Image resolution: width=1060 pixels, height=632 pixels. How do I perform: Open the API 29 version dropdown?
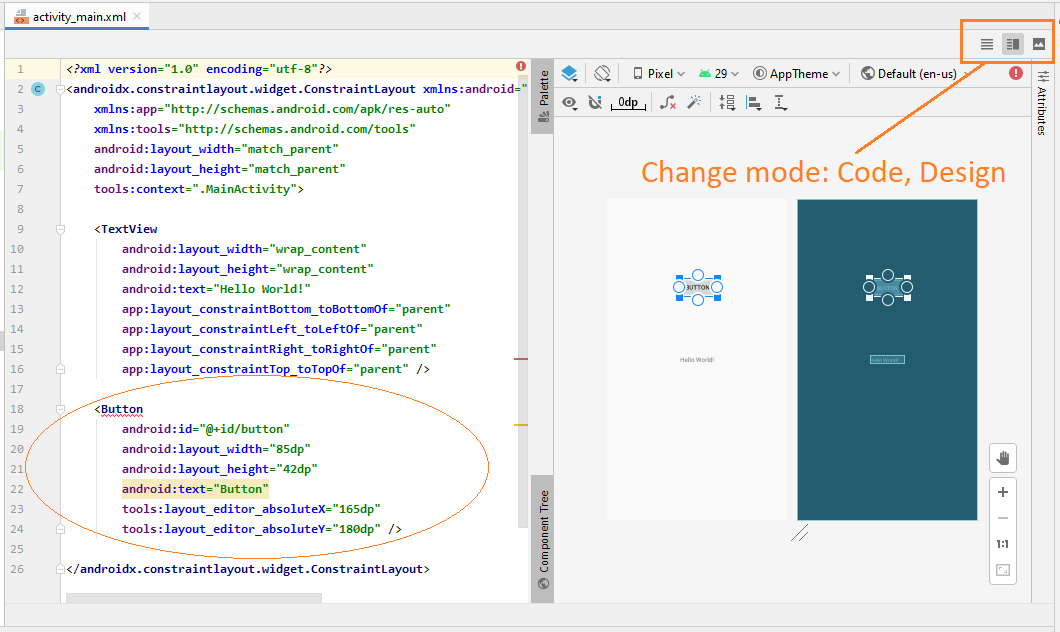click(x=719, y=74)
